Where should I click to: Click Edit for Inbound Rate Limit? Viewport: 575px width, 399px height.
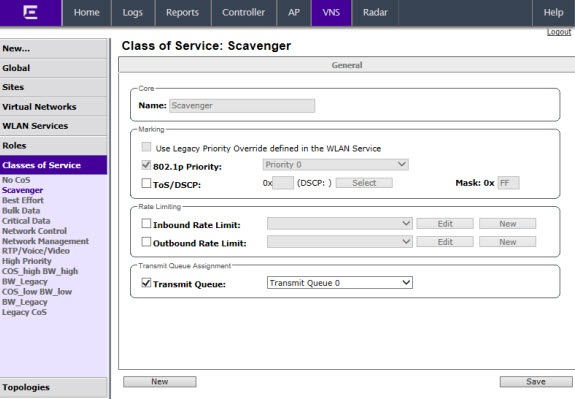click(445, 224)
